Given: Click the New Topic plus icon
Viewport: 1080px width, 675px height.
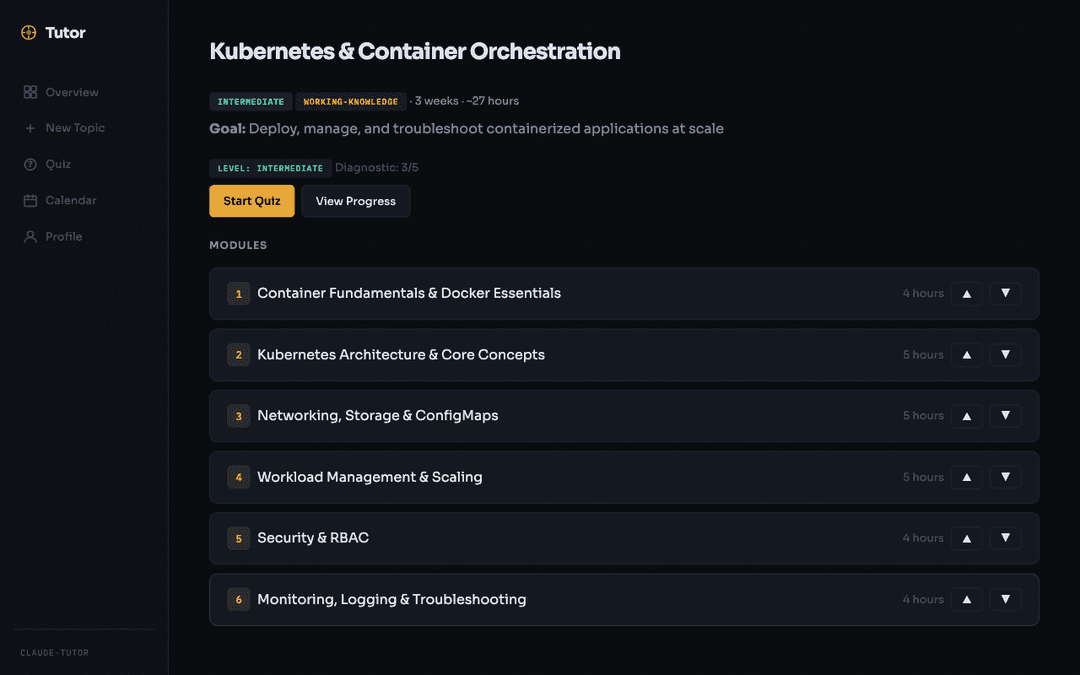Looking at the screenshot, I should pyautogui.click(x=30, y=128).
